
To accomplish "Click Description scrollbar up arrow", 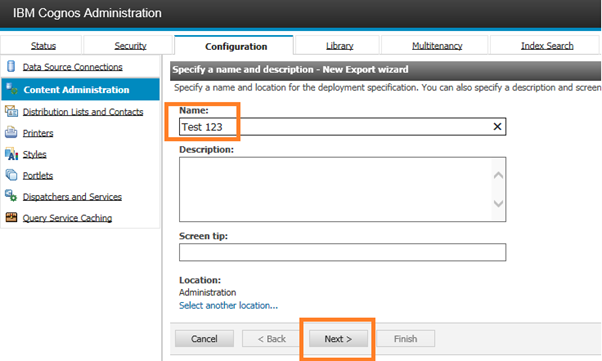I will point(498,175).
